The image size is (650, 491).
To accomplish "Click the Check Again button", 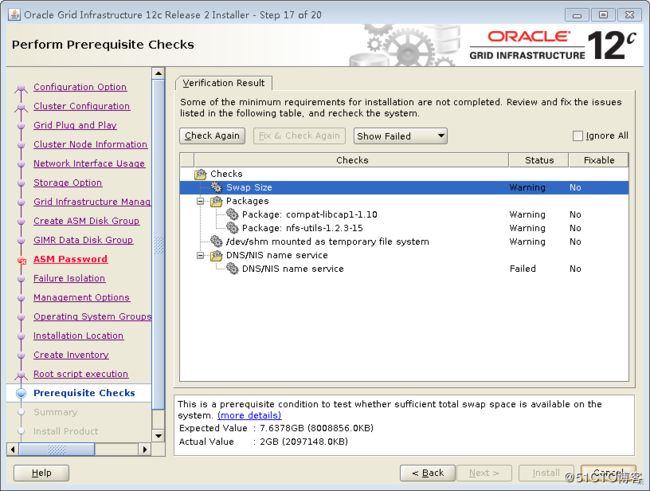I will [212, 136].
